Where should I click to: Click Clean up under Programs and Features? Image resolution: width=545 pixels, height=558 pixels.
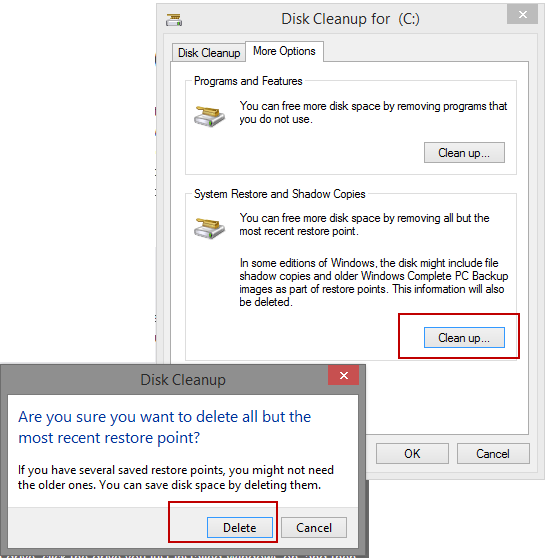click(x=464, y=153)
